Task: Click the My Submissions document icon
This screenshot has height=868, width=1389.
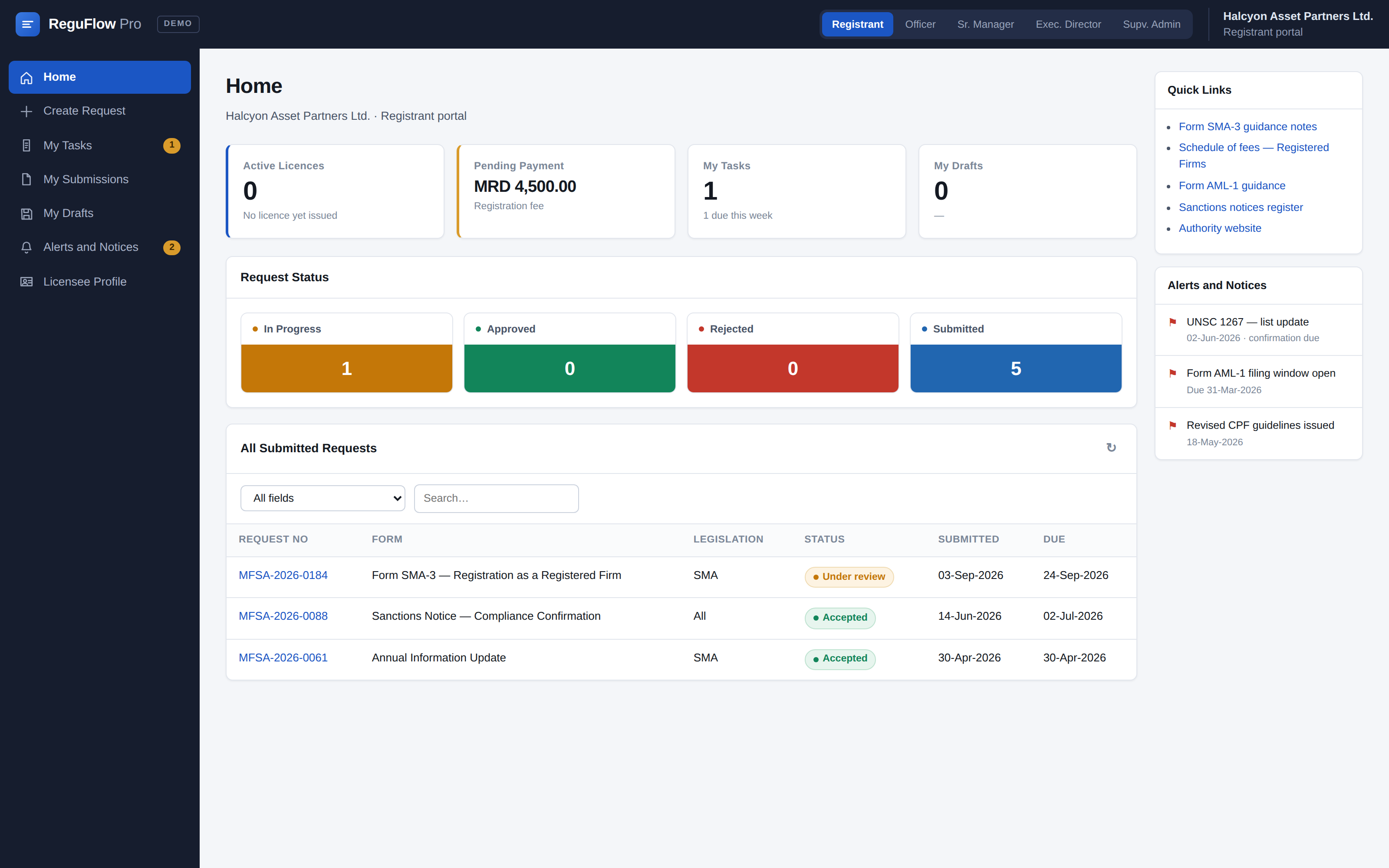Action: coord(26,180)
